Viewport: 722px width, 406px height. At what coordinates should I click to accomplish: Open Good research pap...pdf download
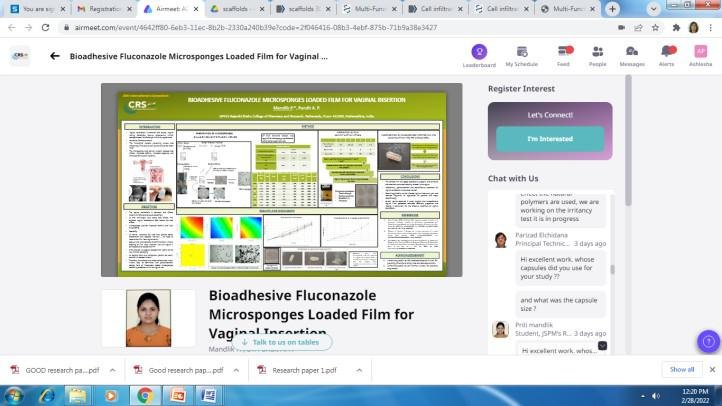(x=180, y=370)
